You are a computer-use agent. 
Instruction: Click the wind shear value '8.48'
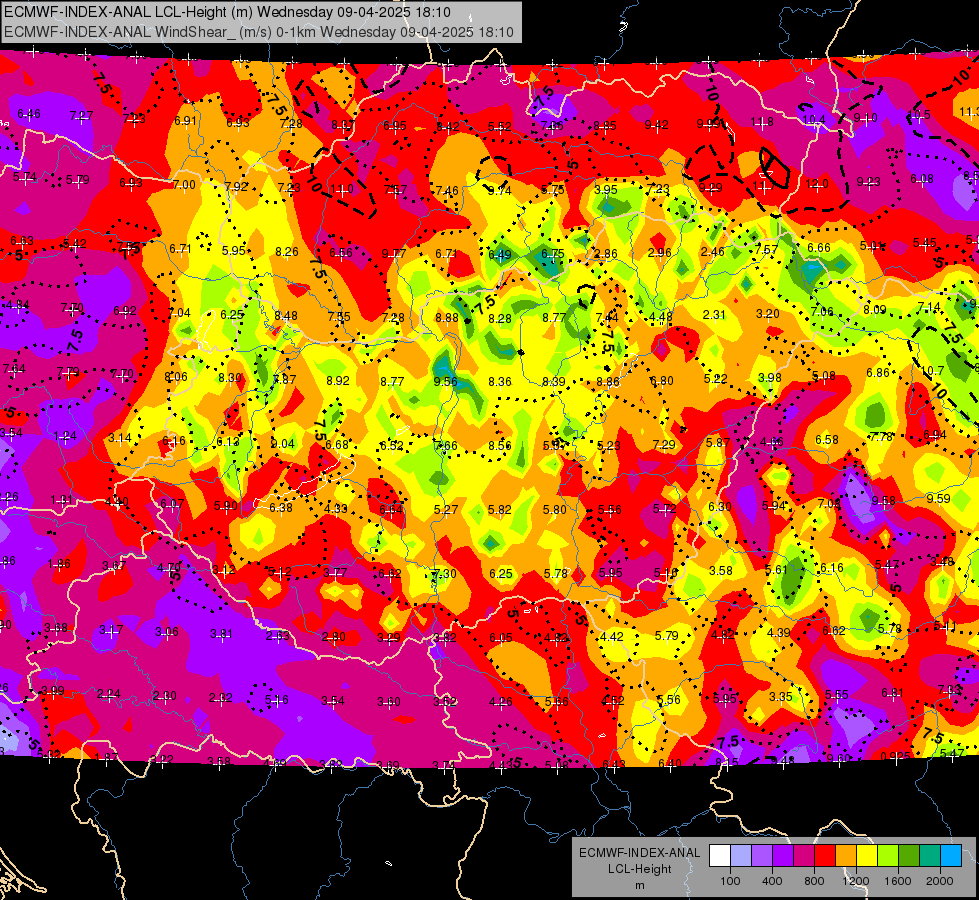pyautogui.click(x=285, y=315)
